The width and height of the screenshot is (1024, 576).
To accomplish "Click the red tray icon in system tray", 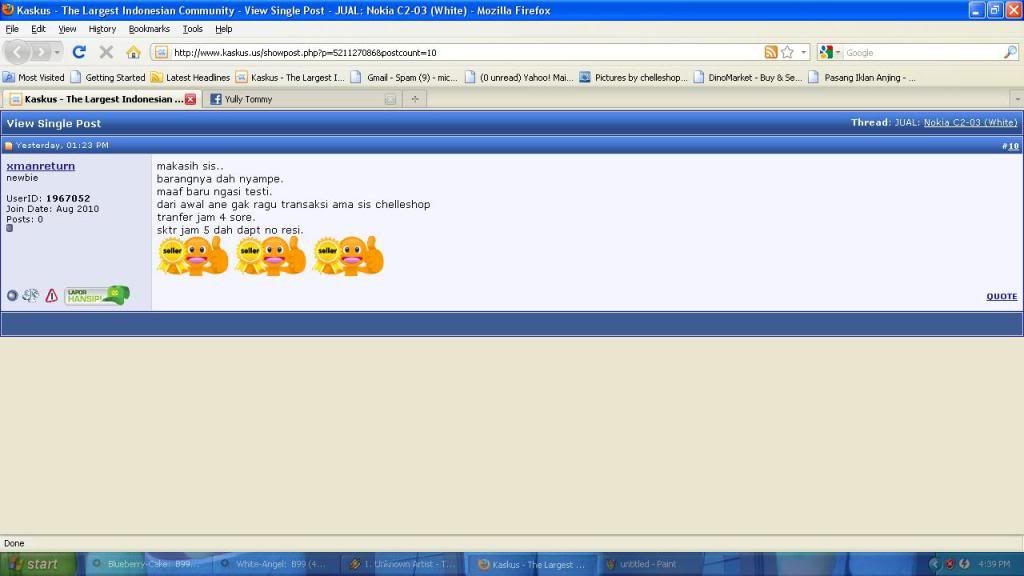I will tap(950, 564).
